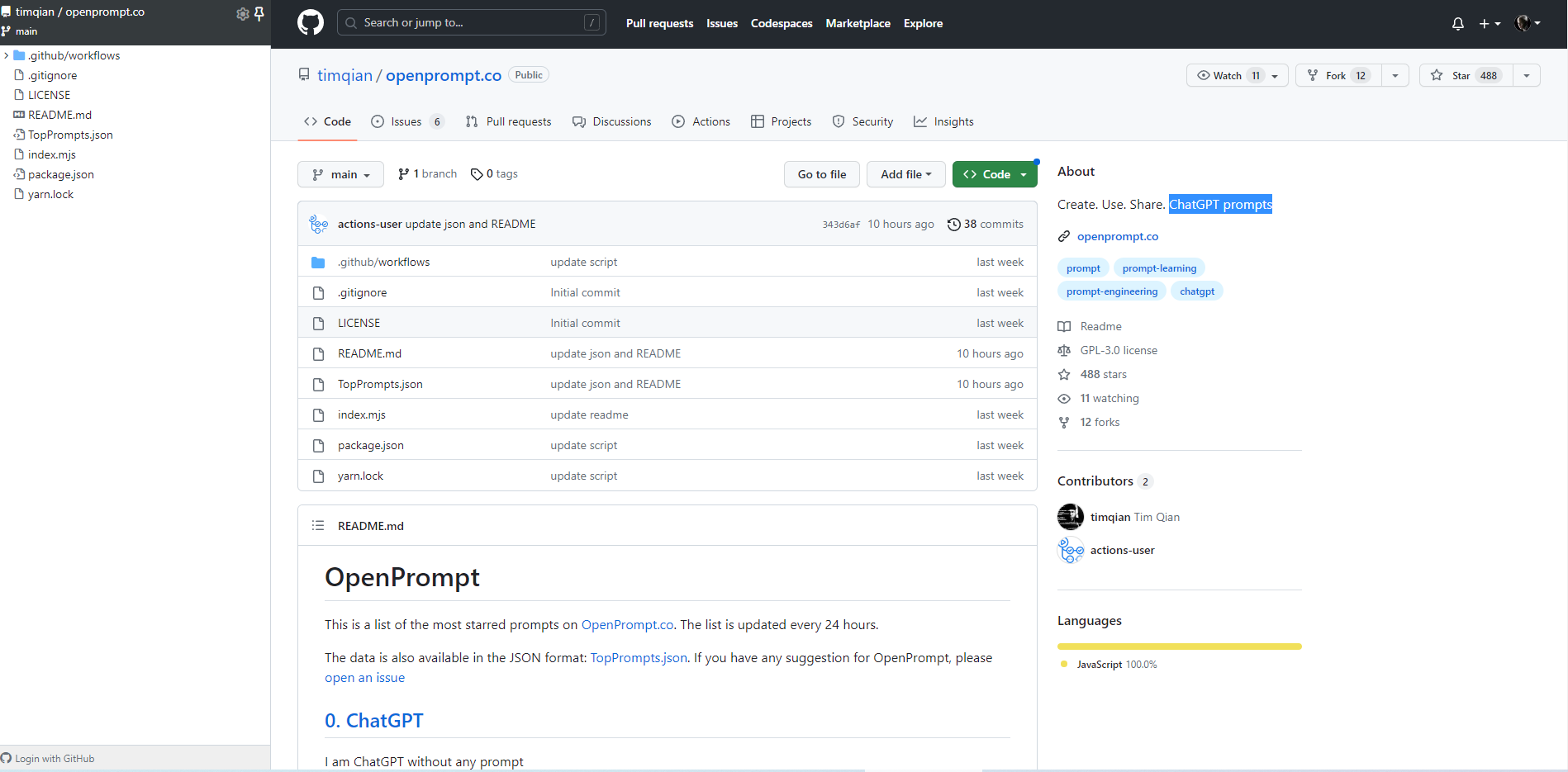
Task: Open timqian's contributor avatar
Action: tap(1071, 517)
